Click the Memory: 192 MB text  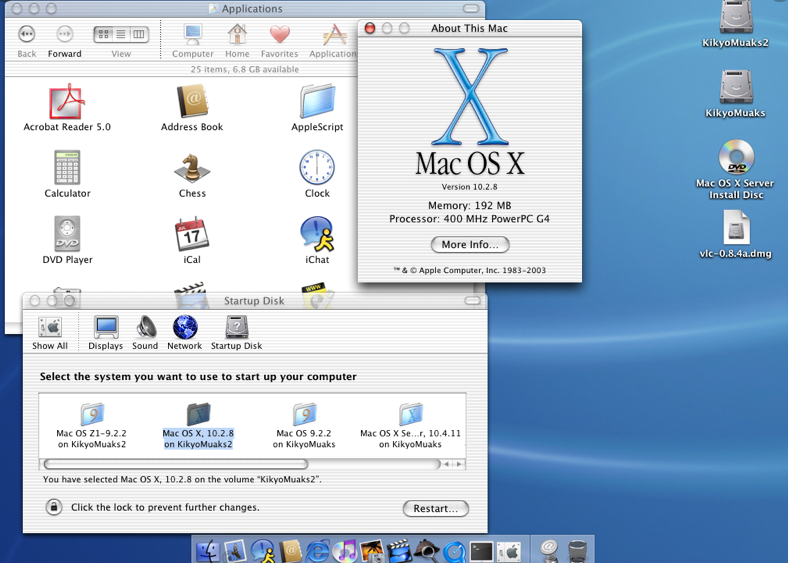[x=469, y=205]
